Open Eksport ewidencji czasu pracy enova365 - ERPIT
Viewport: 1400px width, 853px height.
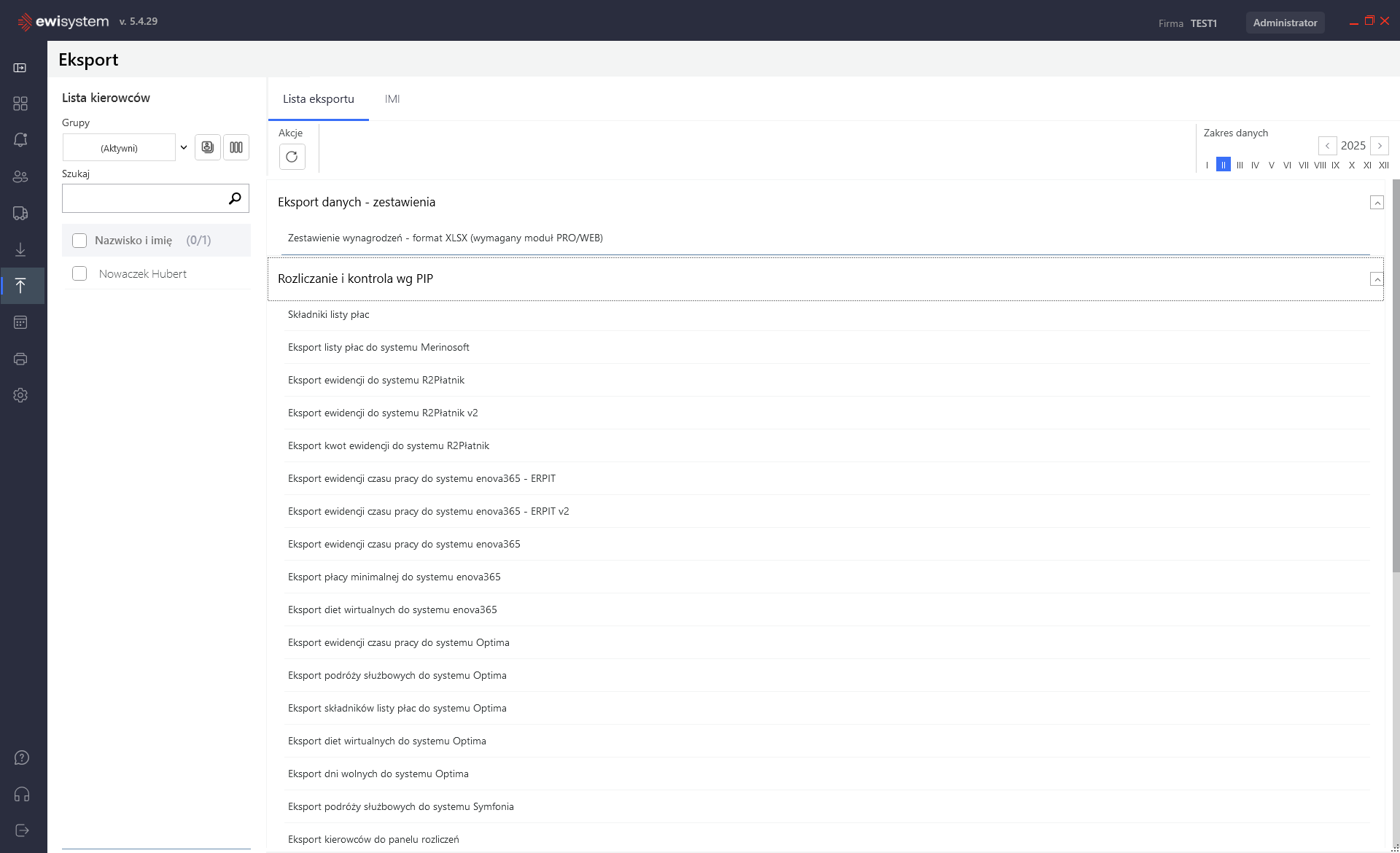pyautogui.click(x=827, y=478)
